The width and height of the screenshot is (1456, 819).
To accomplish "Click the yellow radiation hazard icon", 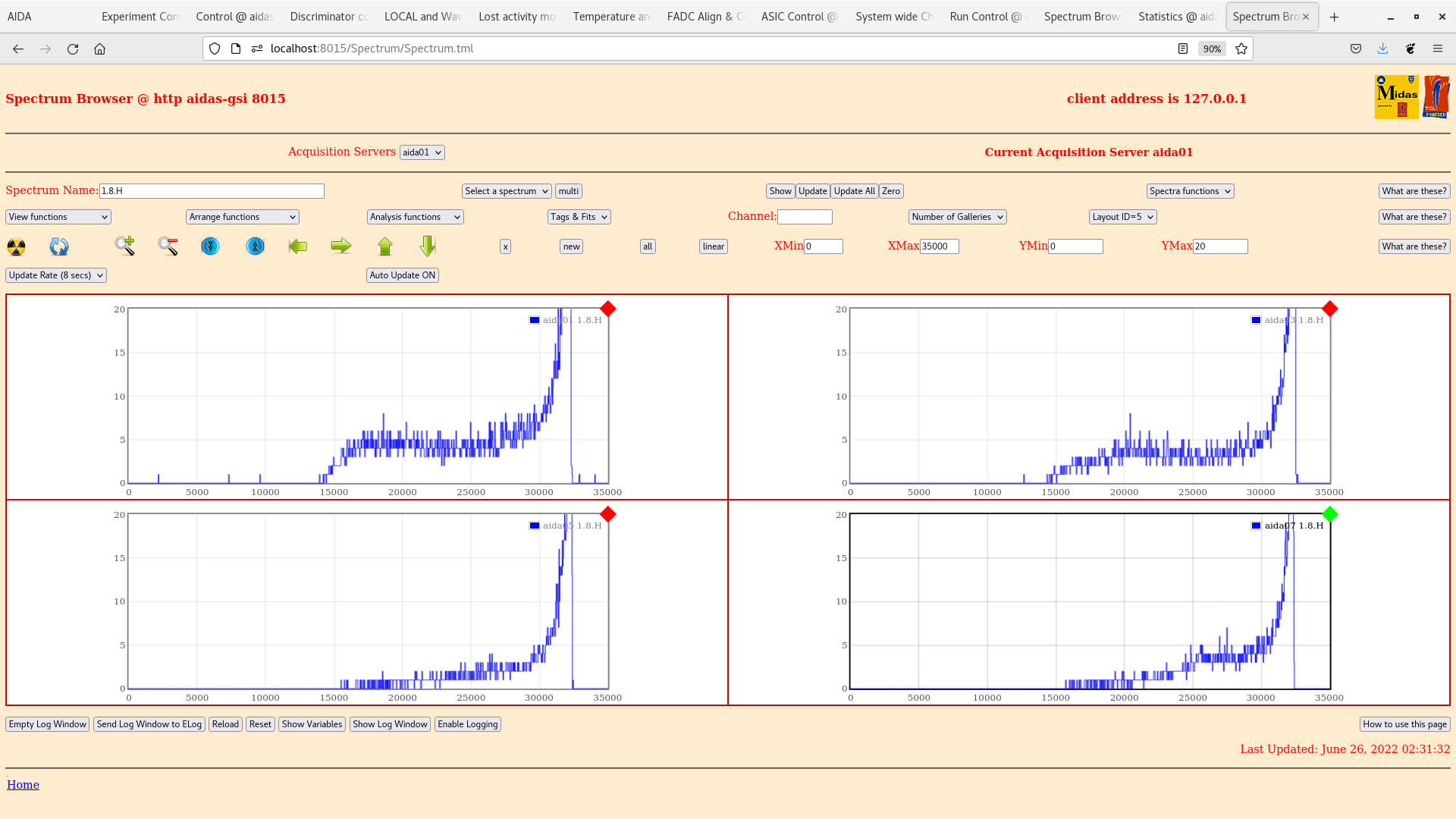I will (16, 246).
